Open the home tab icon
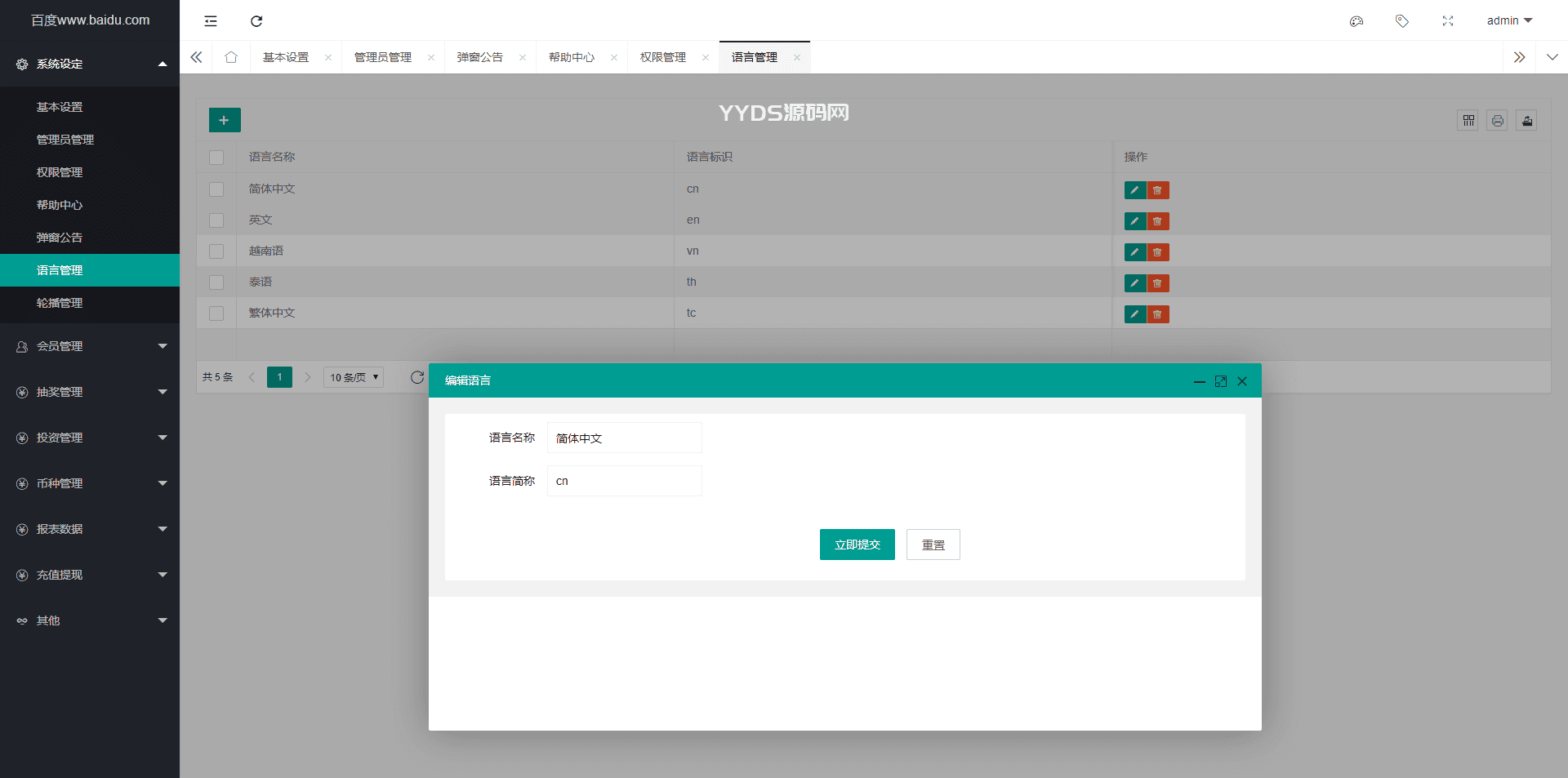Screen dimensions: 1568x778 click(x=231, y=57)
